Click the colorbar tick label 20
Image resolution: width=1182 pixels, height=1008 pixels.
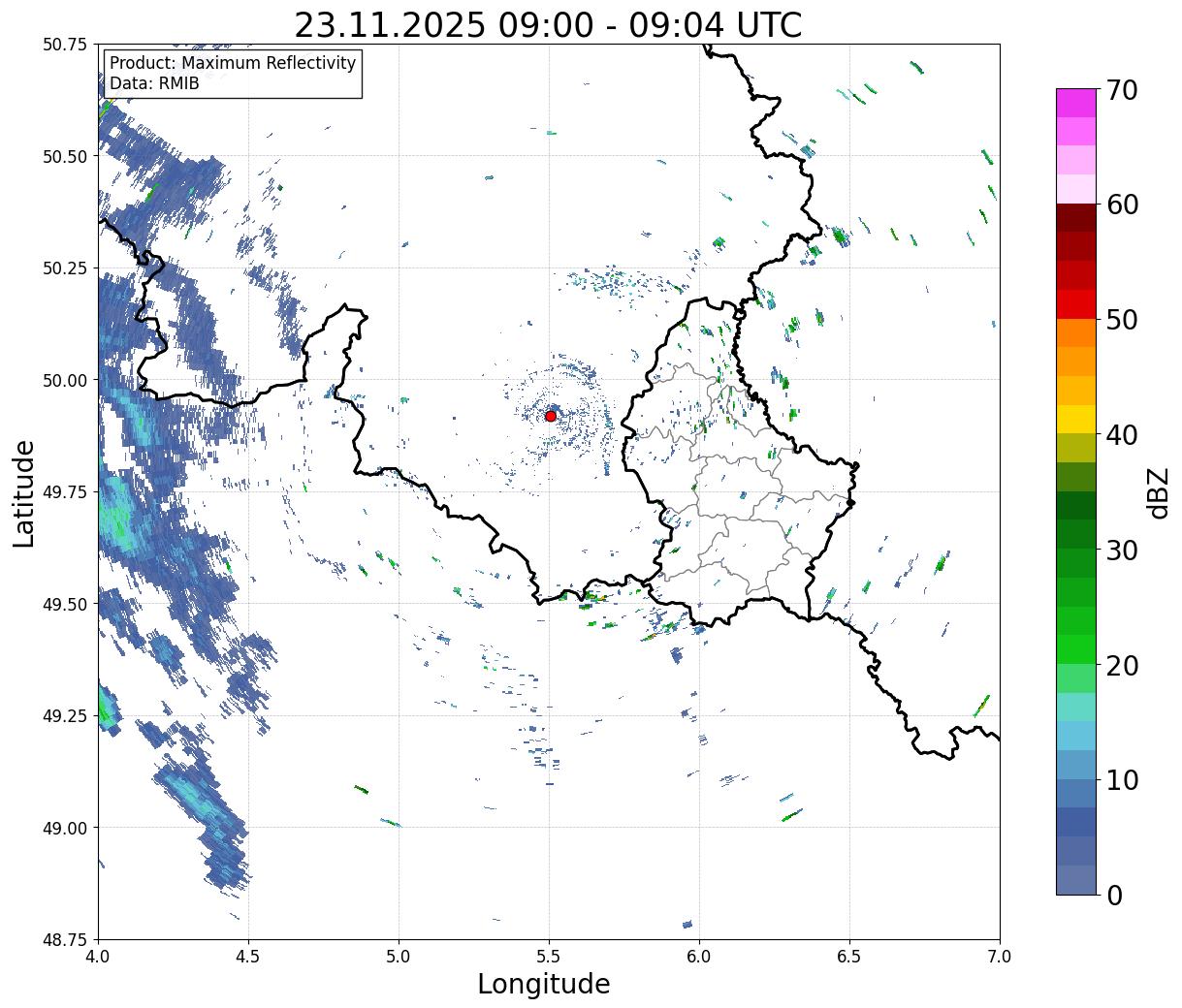click(x=1121, y=665)
